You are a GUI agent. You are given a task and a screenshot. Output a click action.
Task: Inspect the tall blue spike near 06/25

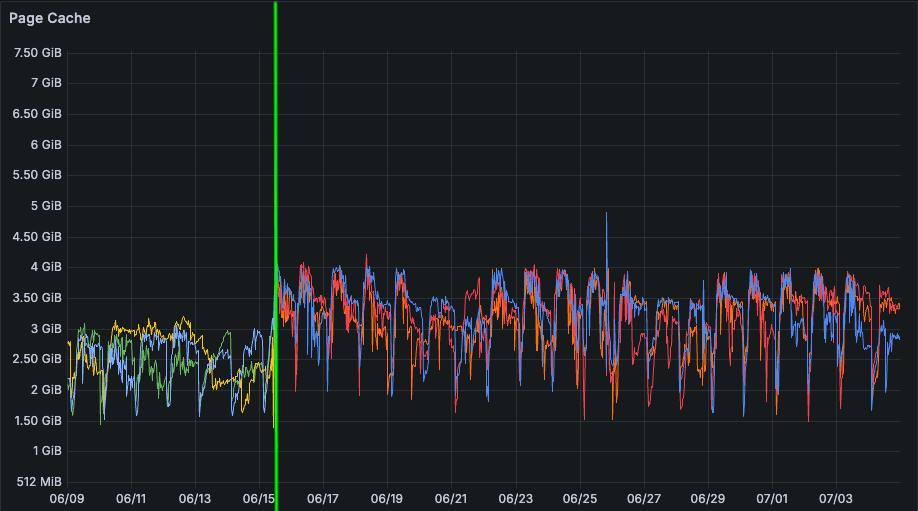(x=607, y=240)
